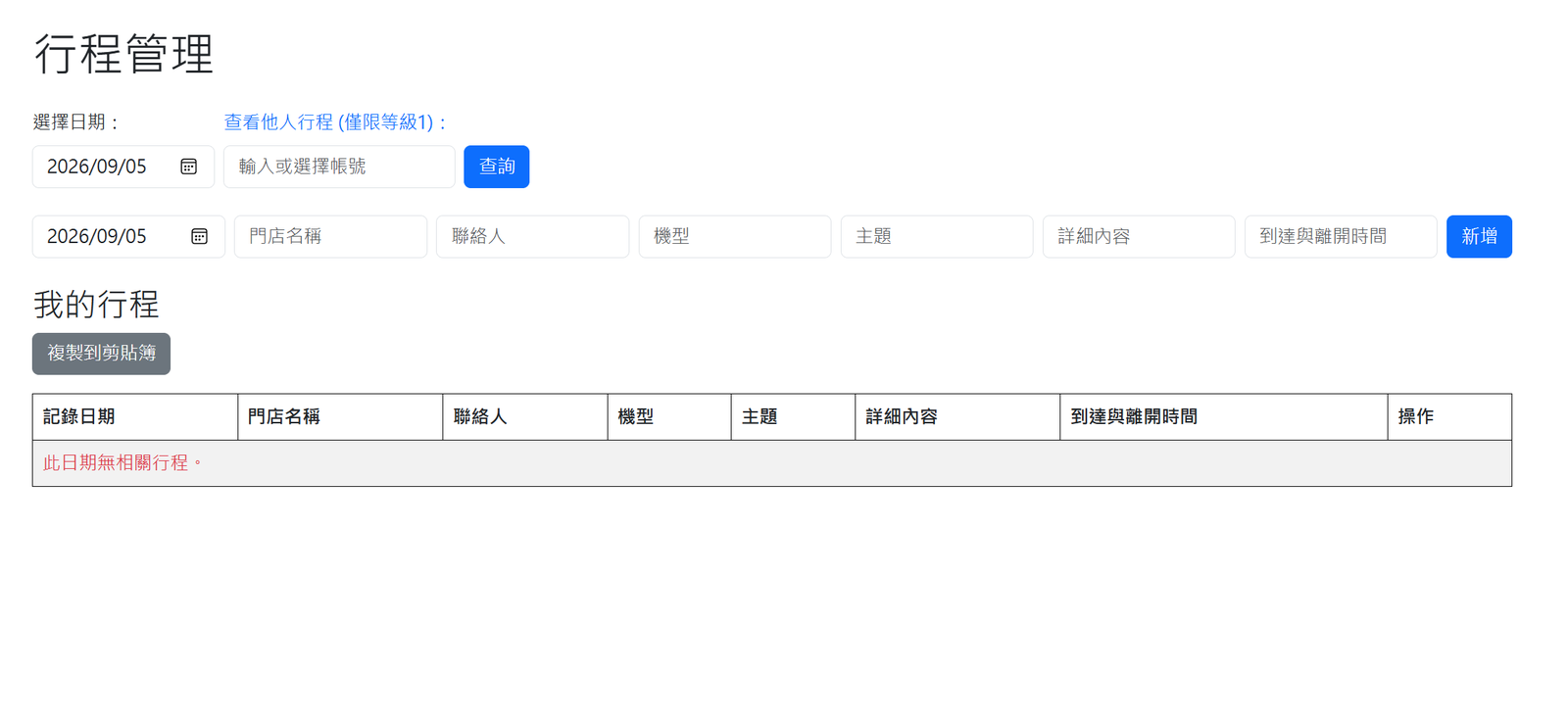
Task: Click the 主題 input field
Action: [937, 236]
